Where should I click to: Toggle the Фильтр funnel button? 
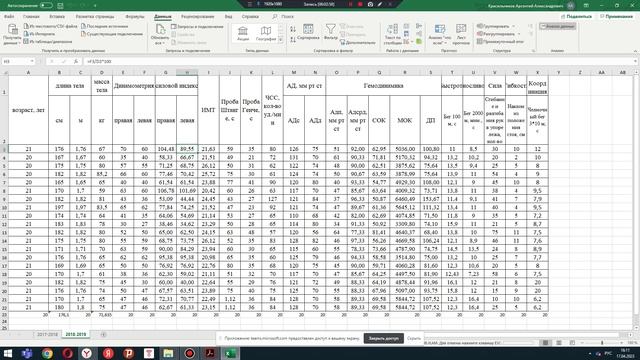coord(331,32)
